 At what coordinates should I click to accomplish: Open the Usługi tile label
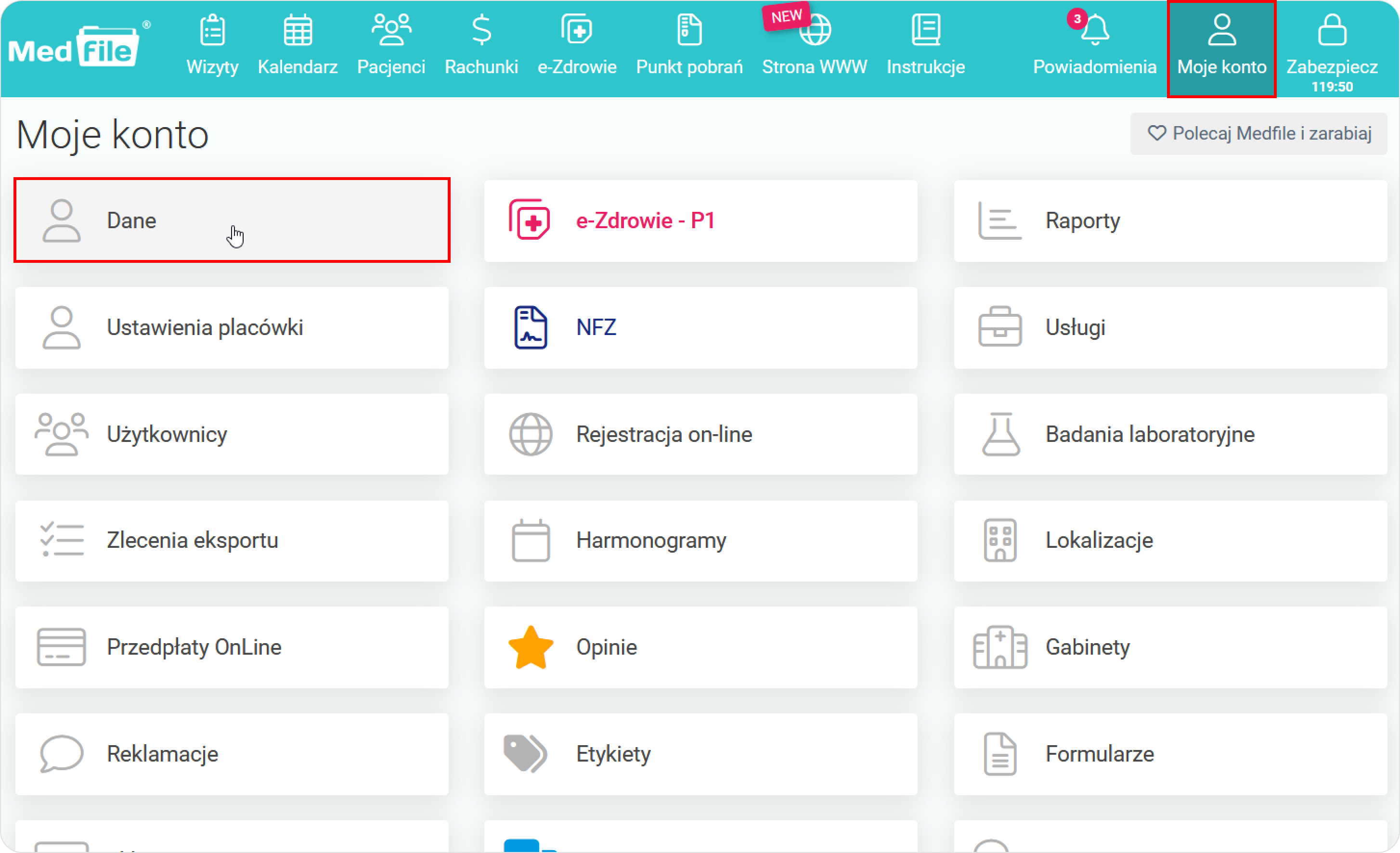click(x=1075, y=327)
